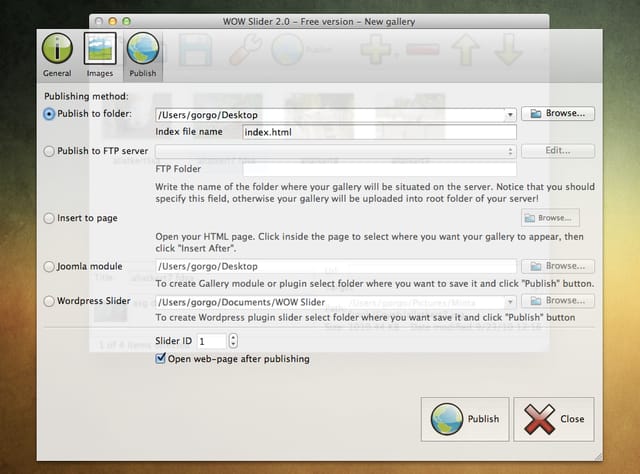Open the General settings tab
640x474 pixels.
point(57,56)
